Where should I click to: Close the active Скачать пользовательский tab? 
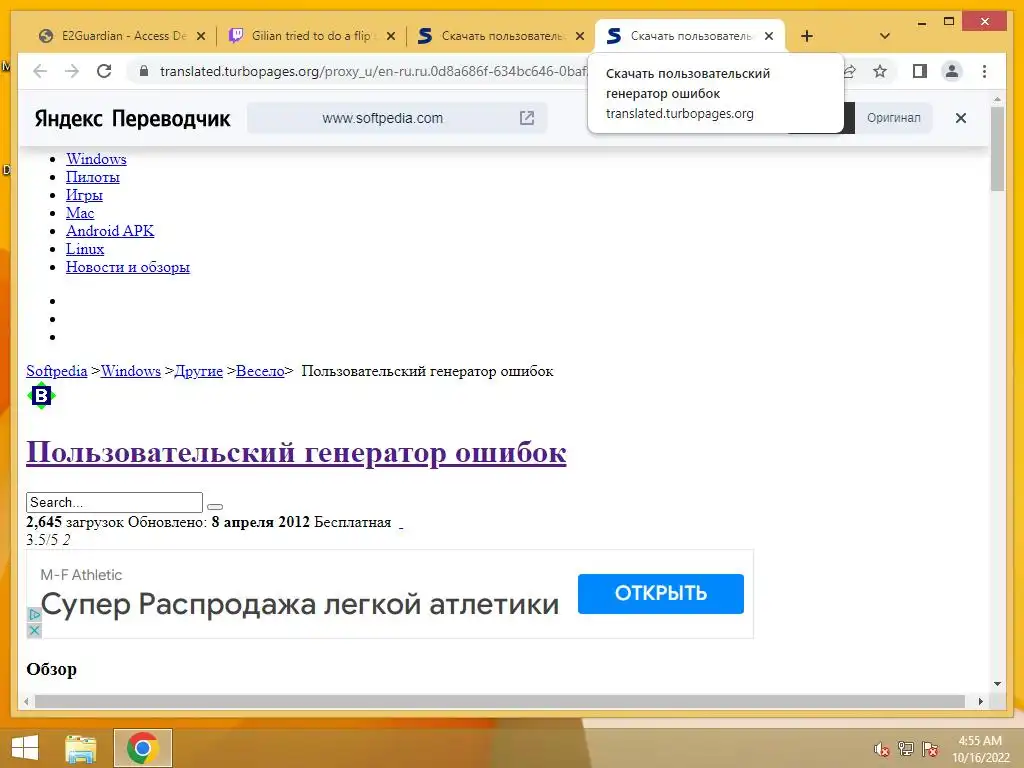coord(769,36)
